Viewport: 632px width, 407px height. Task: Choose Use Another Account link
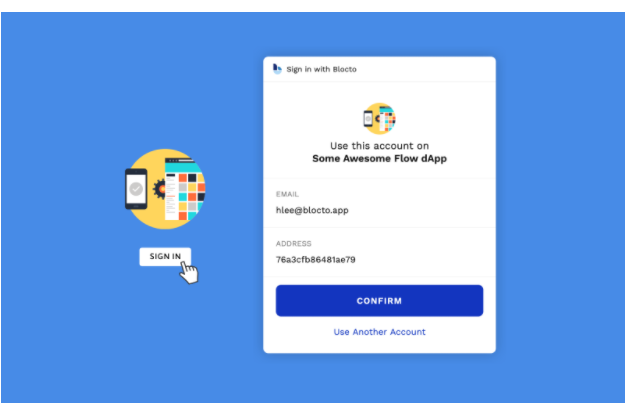click(379, 332)
